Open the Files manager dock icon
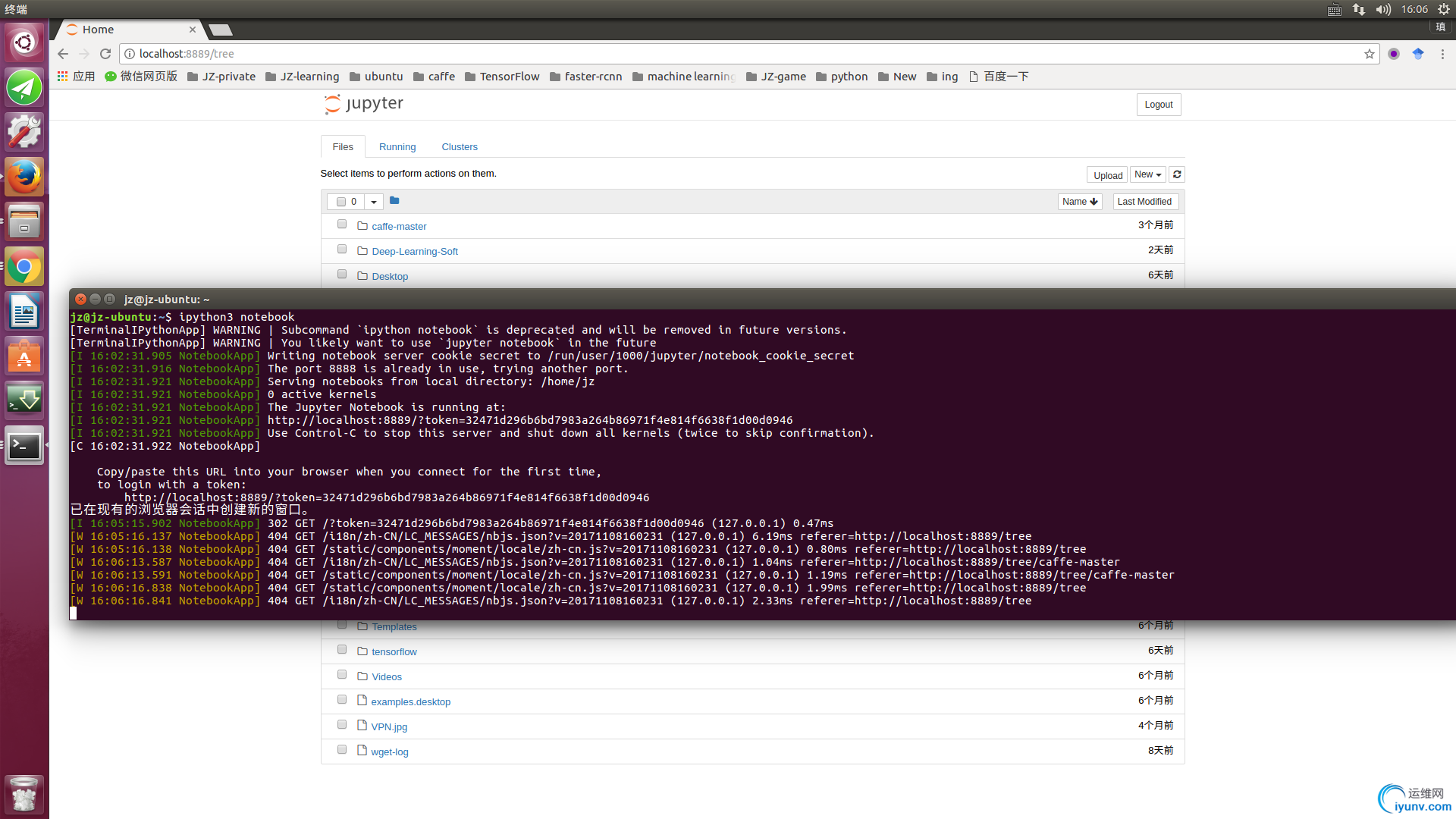Viewport: 1456px width, 819px height. (x=24, y=221)
